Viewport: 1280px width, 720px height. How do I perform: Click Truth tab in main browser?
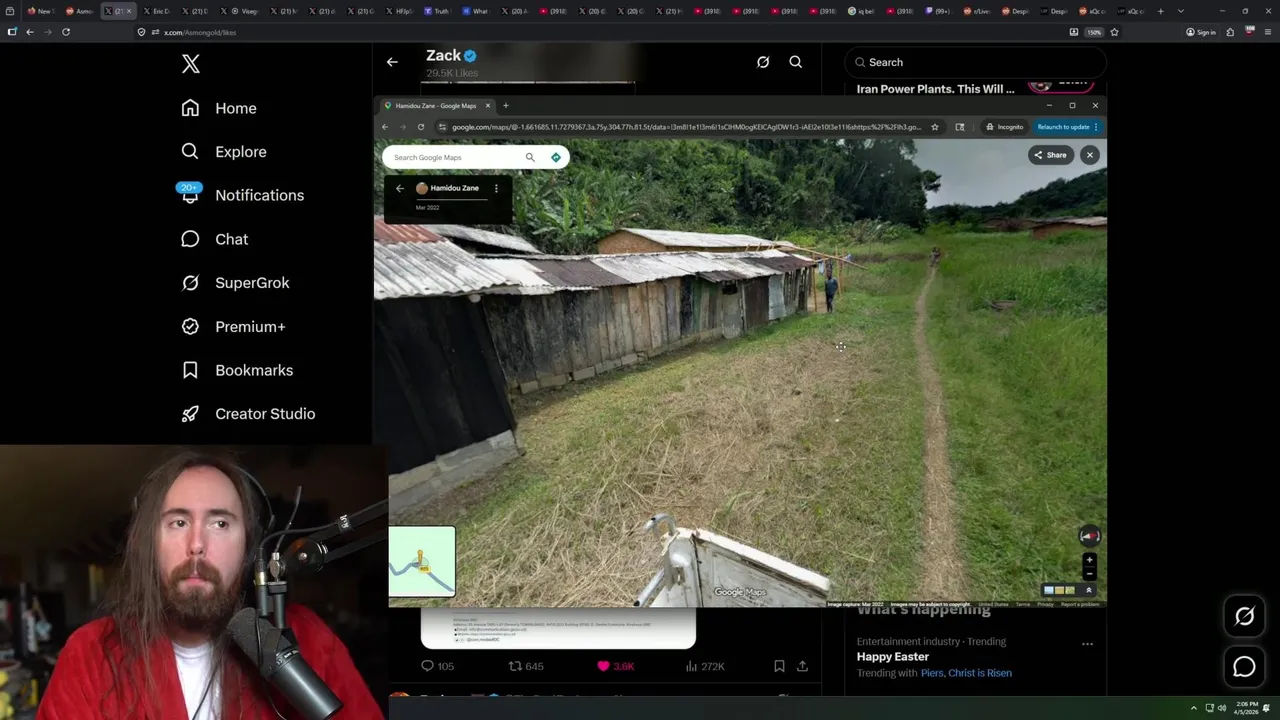click(x=436, y=11)
